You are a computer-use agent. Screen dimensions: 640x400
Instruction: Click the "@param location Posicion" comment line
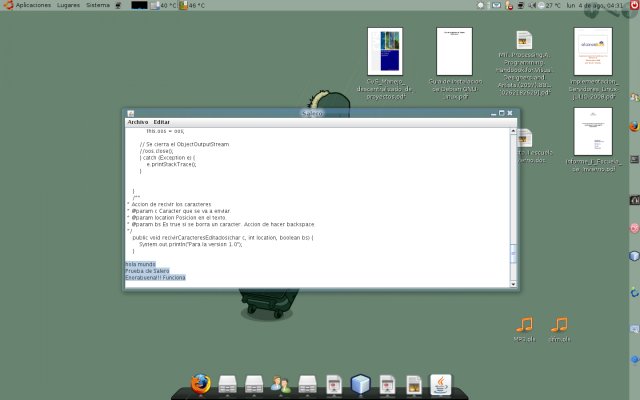pyautogui.click(x=177, y=218)
